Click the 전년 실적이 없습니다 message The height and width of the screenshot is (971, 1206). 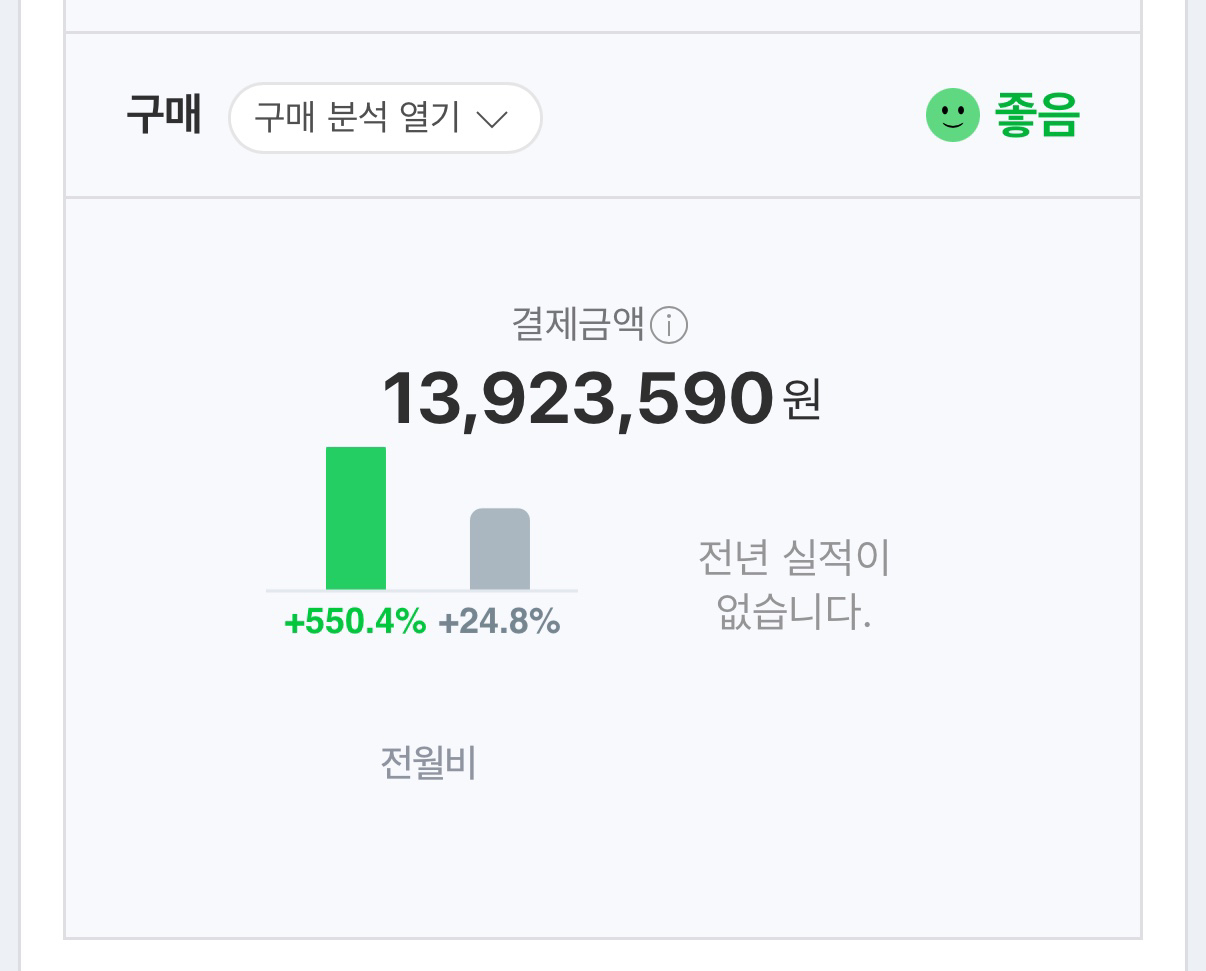[794, 584]
